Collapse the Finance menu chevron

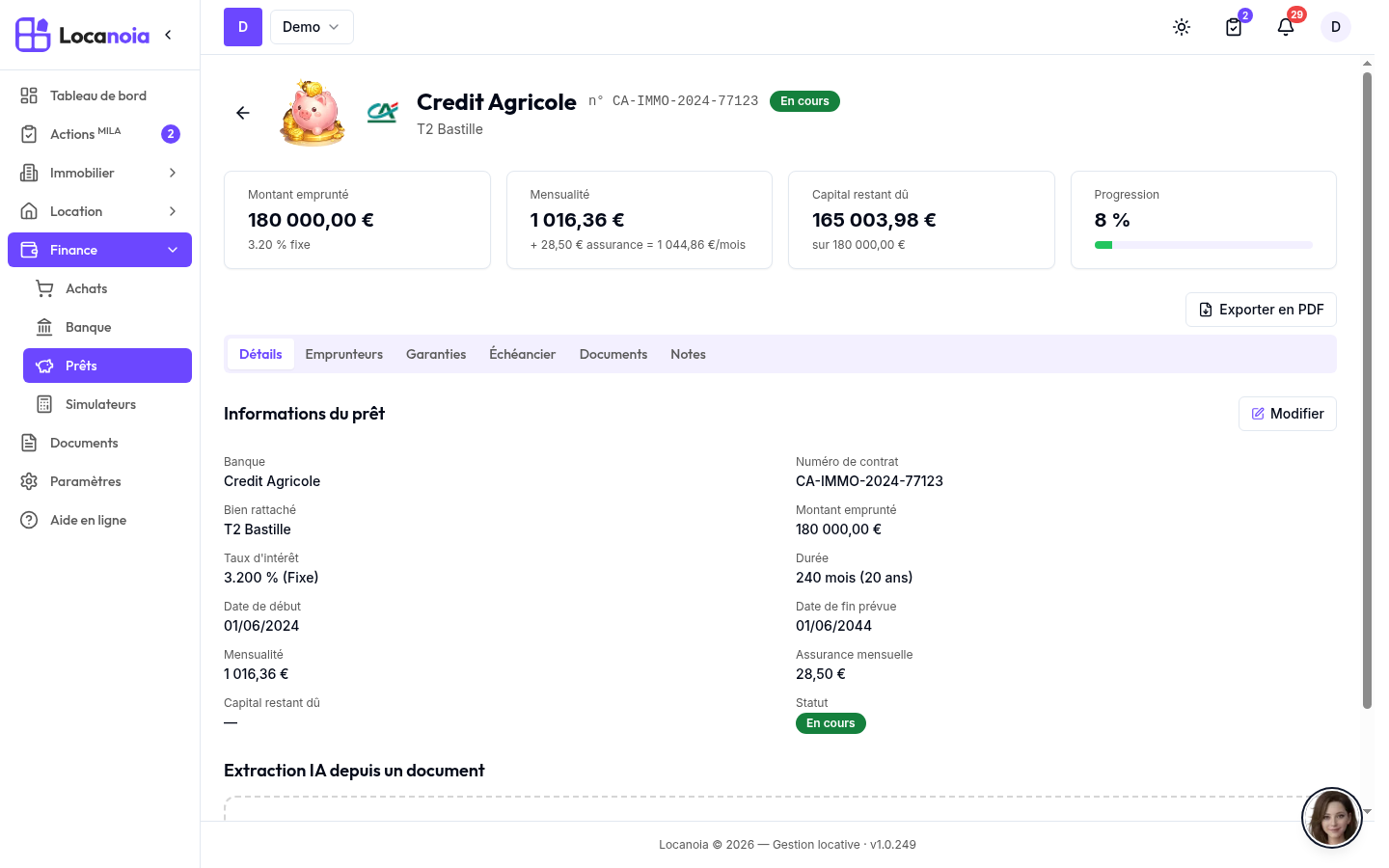(x=173, y=250)
